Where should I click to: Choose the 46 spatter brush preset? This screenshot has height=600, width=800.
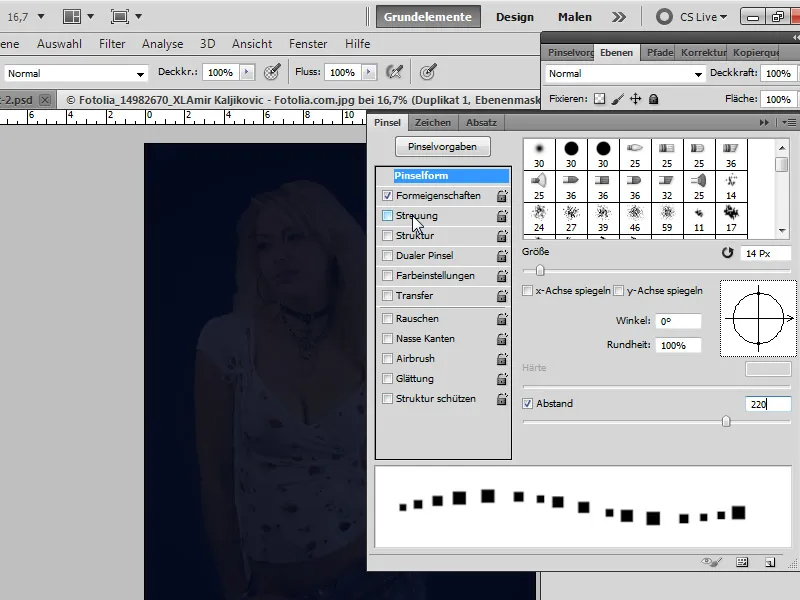[635, 219]
